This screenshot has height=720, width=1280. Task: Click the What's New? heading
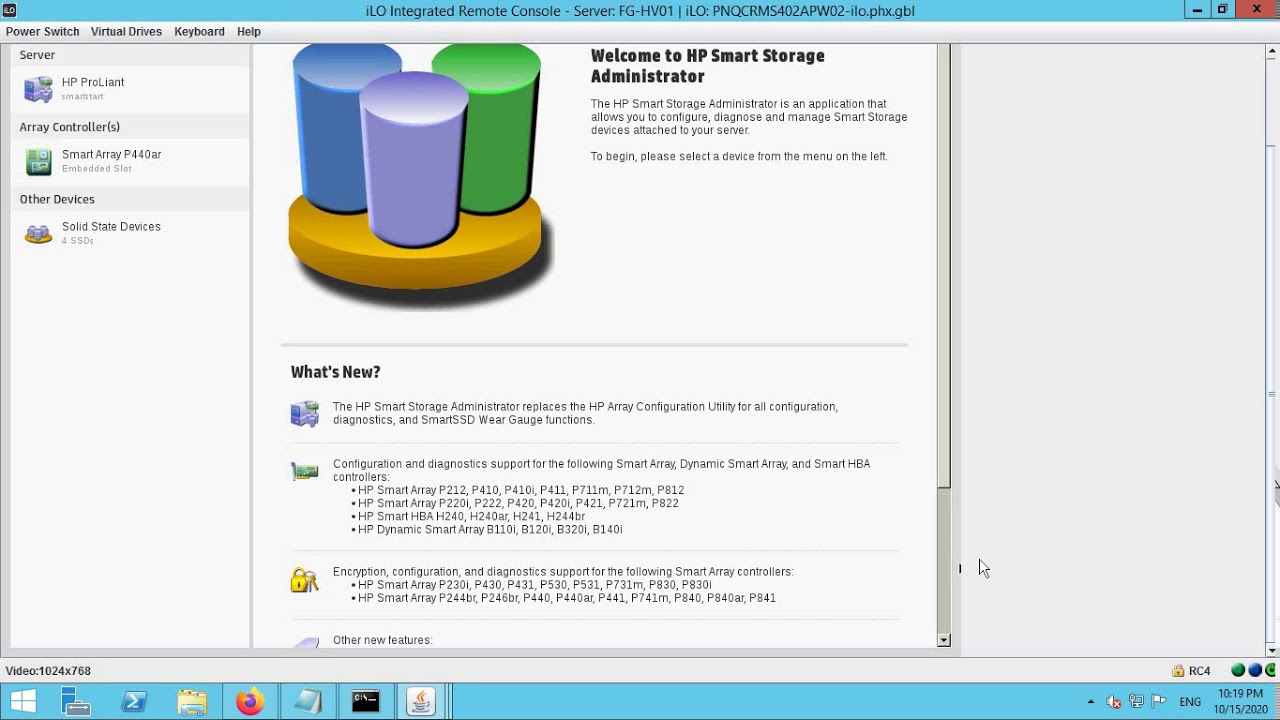click(335, 372)
